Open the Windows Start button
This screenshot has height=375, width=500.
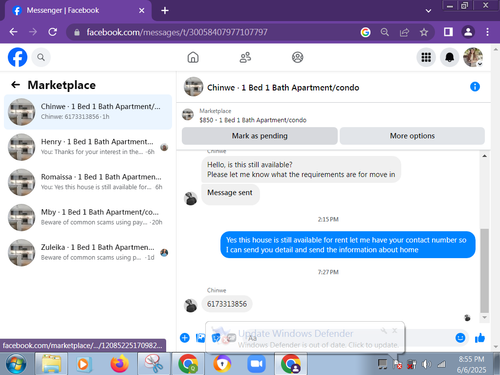(x=16, y=364)
